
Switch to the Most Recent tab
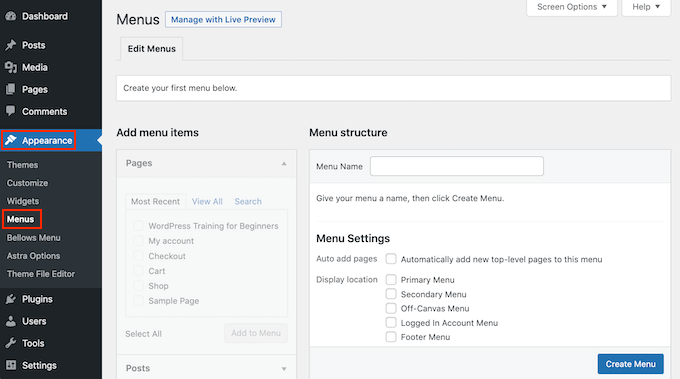point(155,201)
